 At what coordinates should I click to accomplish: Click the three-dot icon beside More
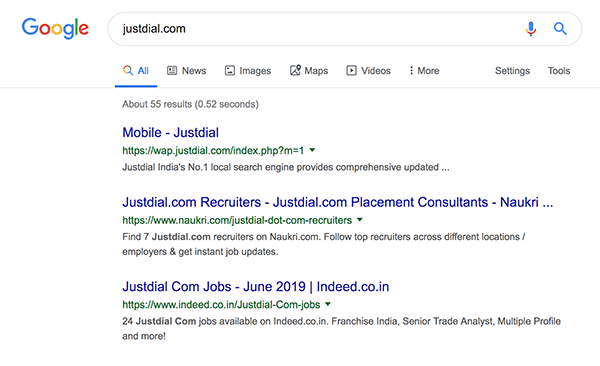pos(411,70)
